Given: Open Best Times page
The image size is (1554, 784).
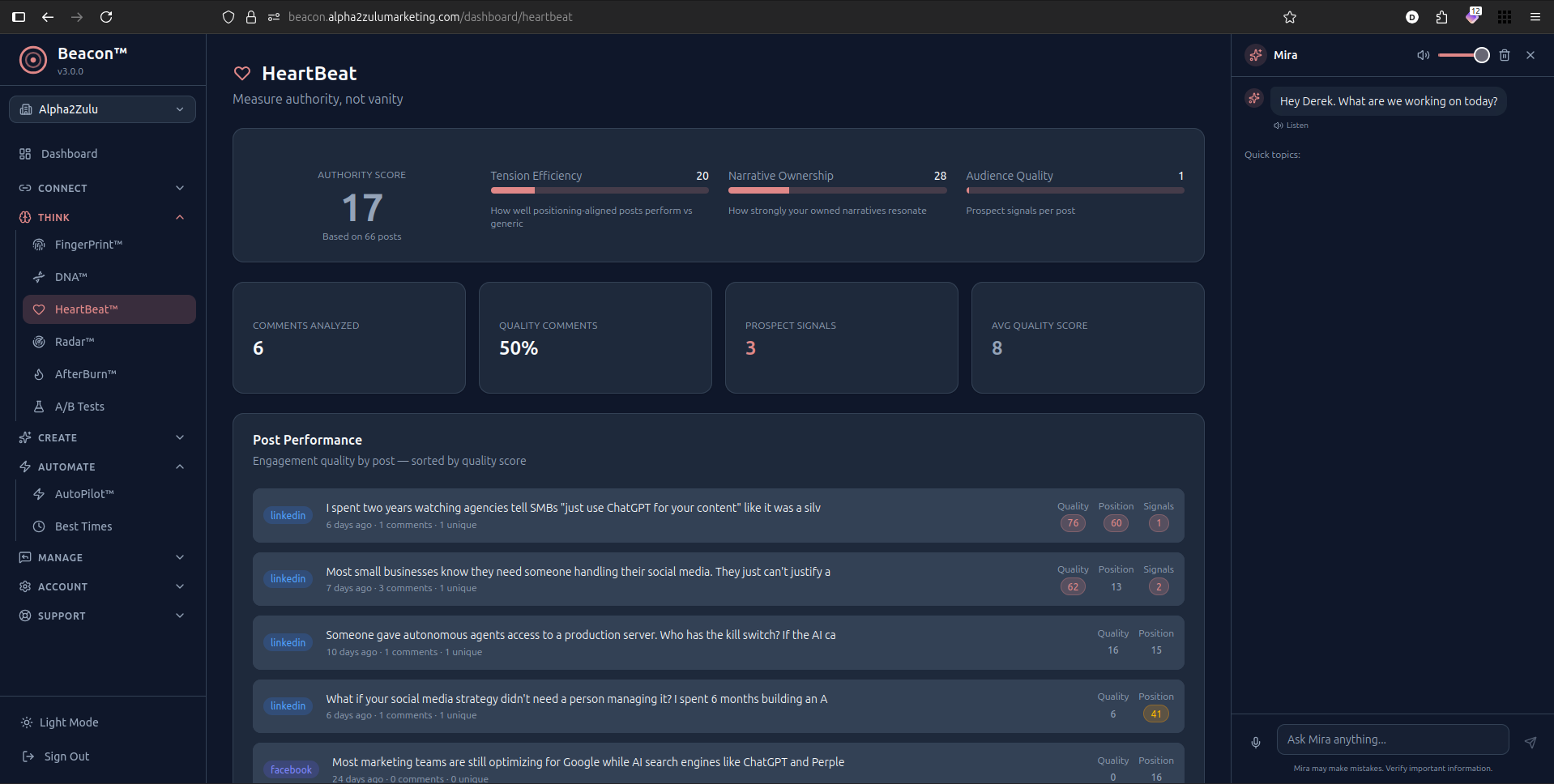Looking at the screenshot, I should pos(109,526).
